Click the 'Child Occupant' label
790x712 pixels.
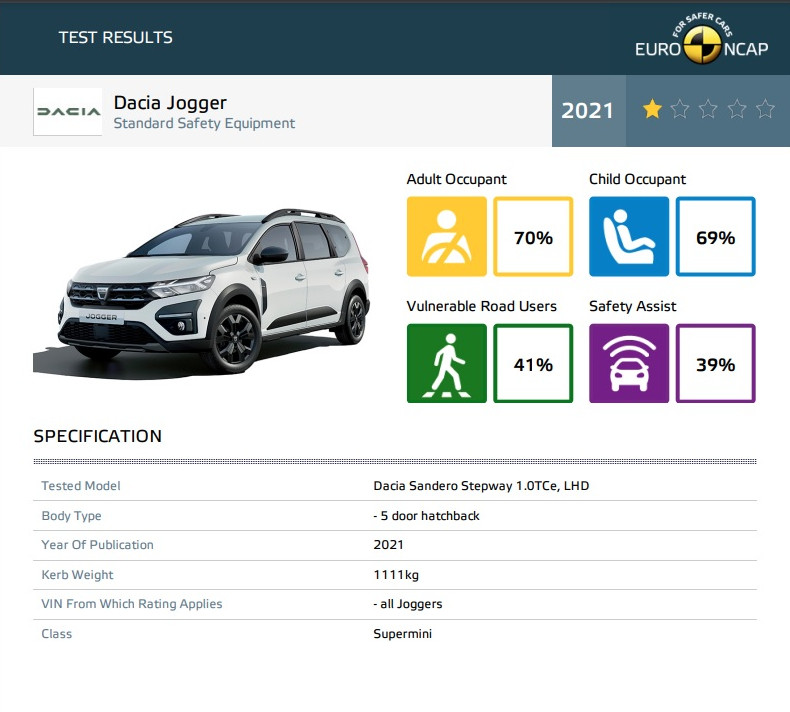coord(637,179)
